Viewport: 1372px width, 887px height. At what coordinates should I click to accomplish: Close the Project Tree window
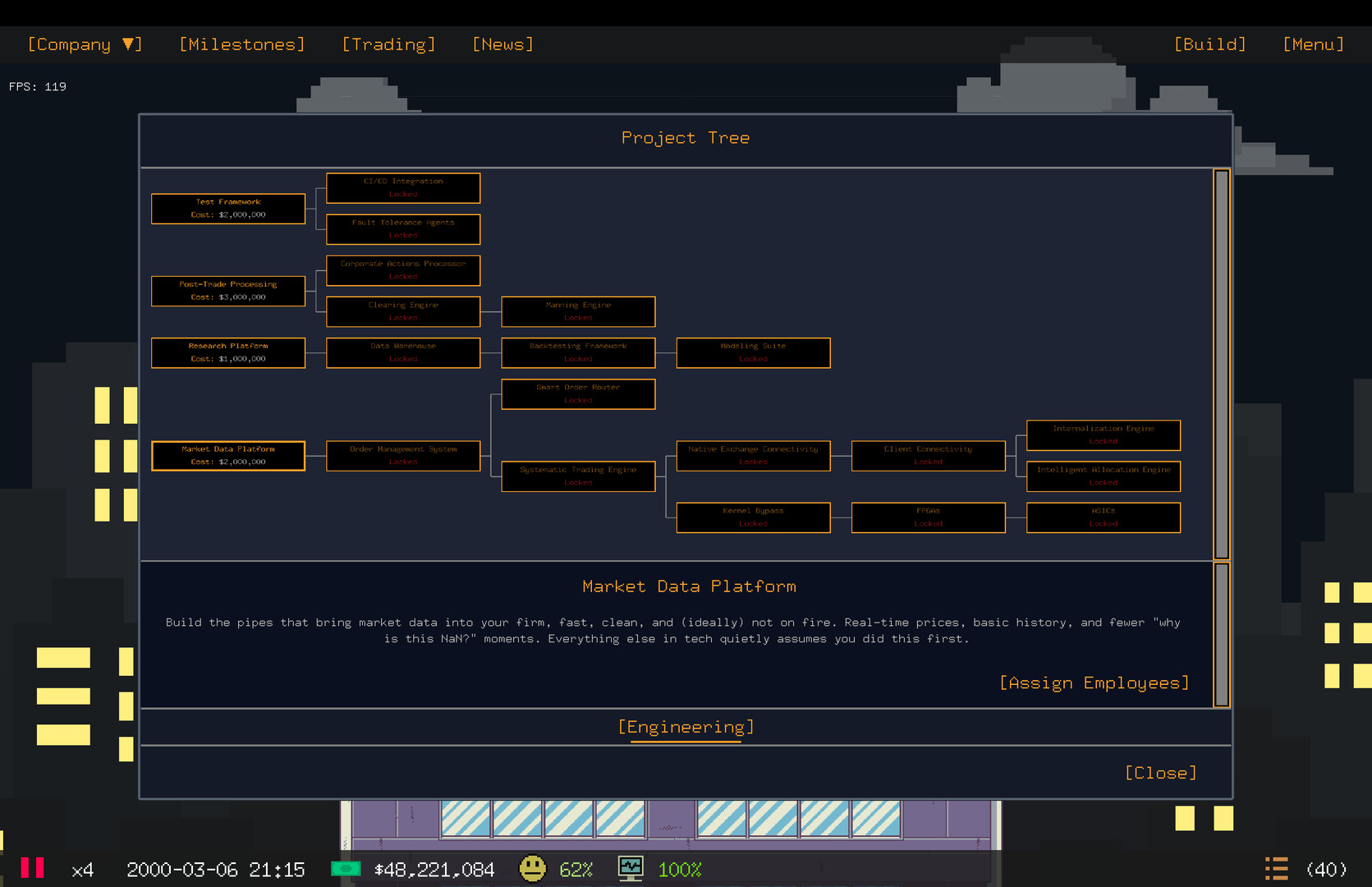point(1160,772)
